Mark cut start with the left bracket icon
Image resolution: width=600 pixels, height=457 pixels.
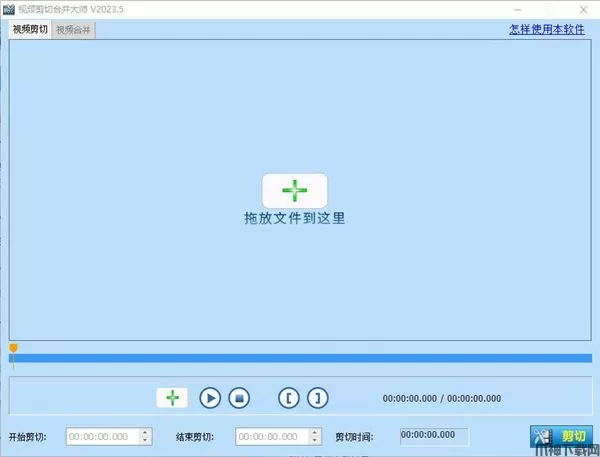point(289,398)
